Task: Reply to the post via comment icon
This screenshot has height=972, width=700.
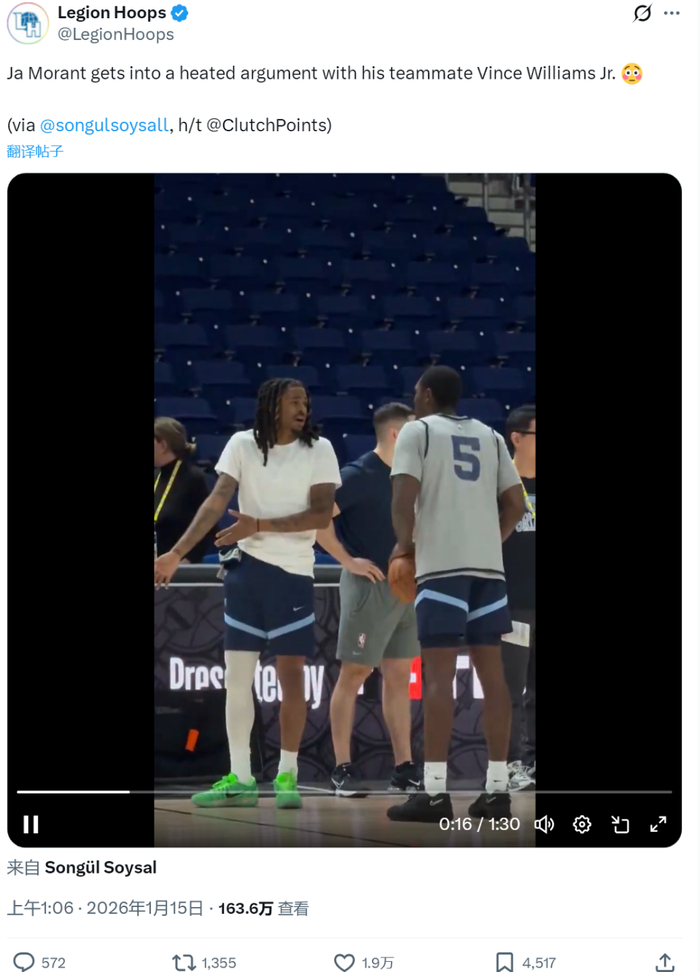Action: (x=24, y=962)
